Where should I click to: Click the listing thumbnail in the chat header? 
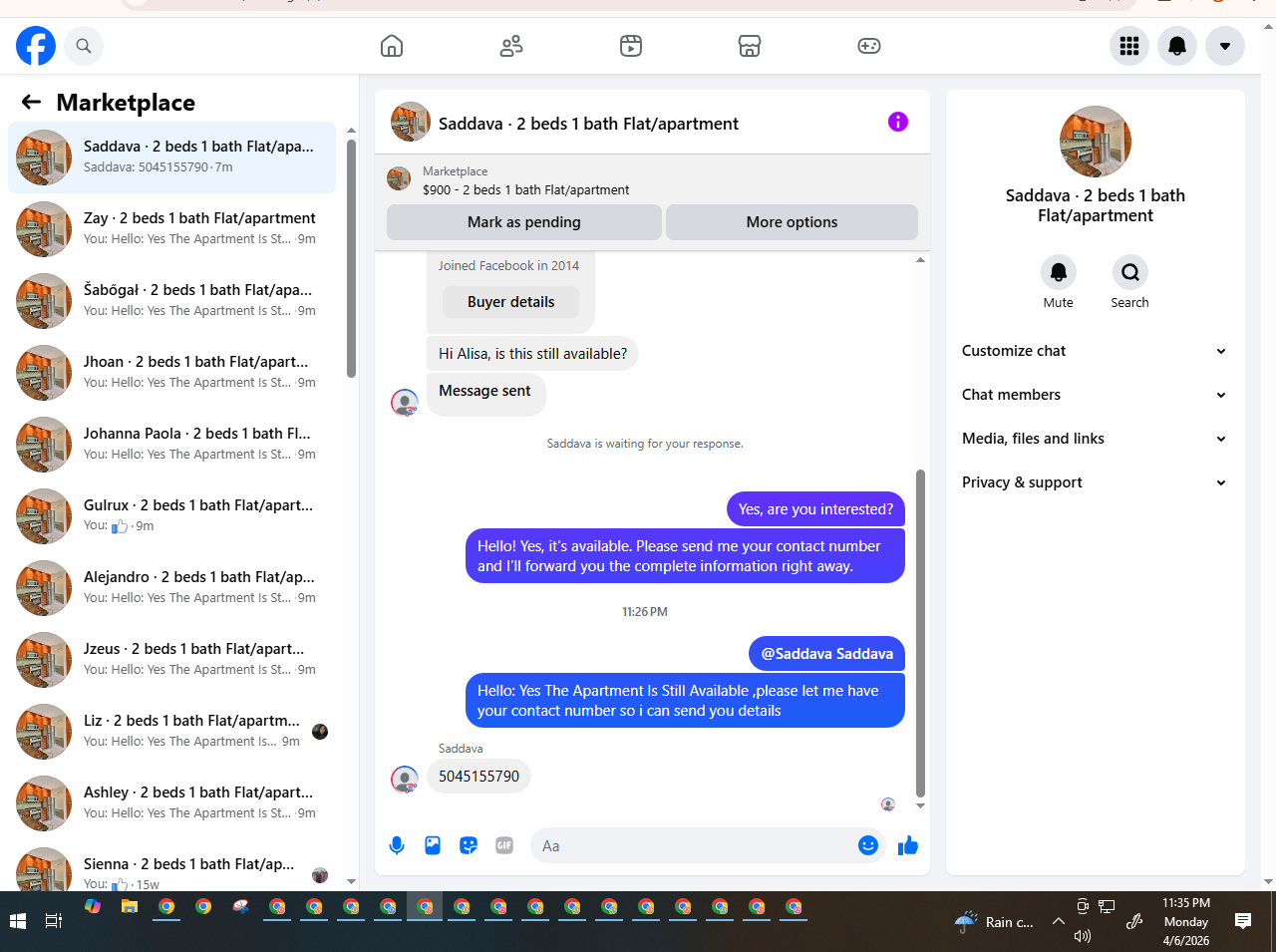pos(411,122)
